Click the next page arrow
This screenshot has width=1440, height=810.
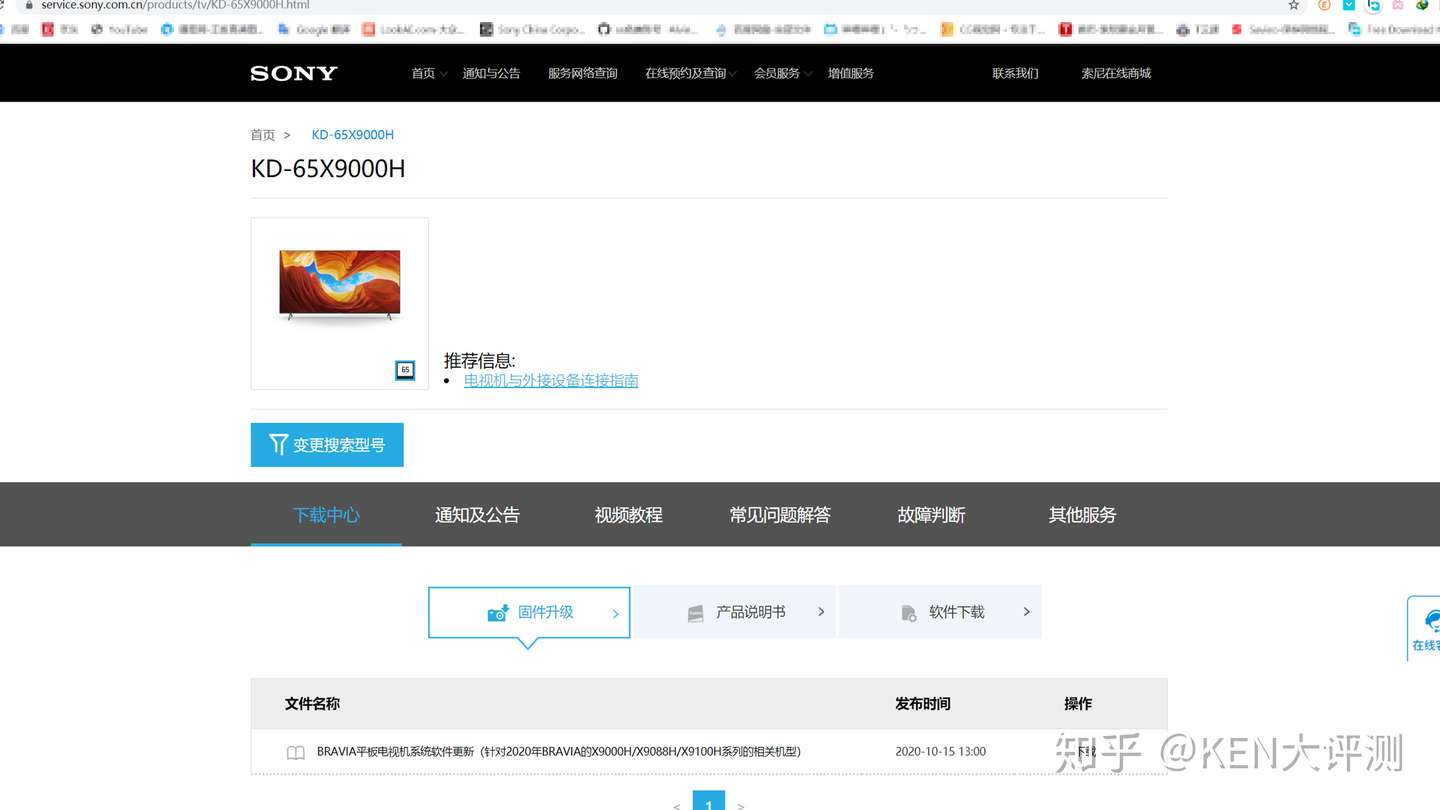(741, 805)
